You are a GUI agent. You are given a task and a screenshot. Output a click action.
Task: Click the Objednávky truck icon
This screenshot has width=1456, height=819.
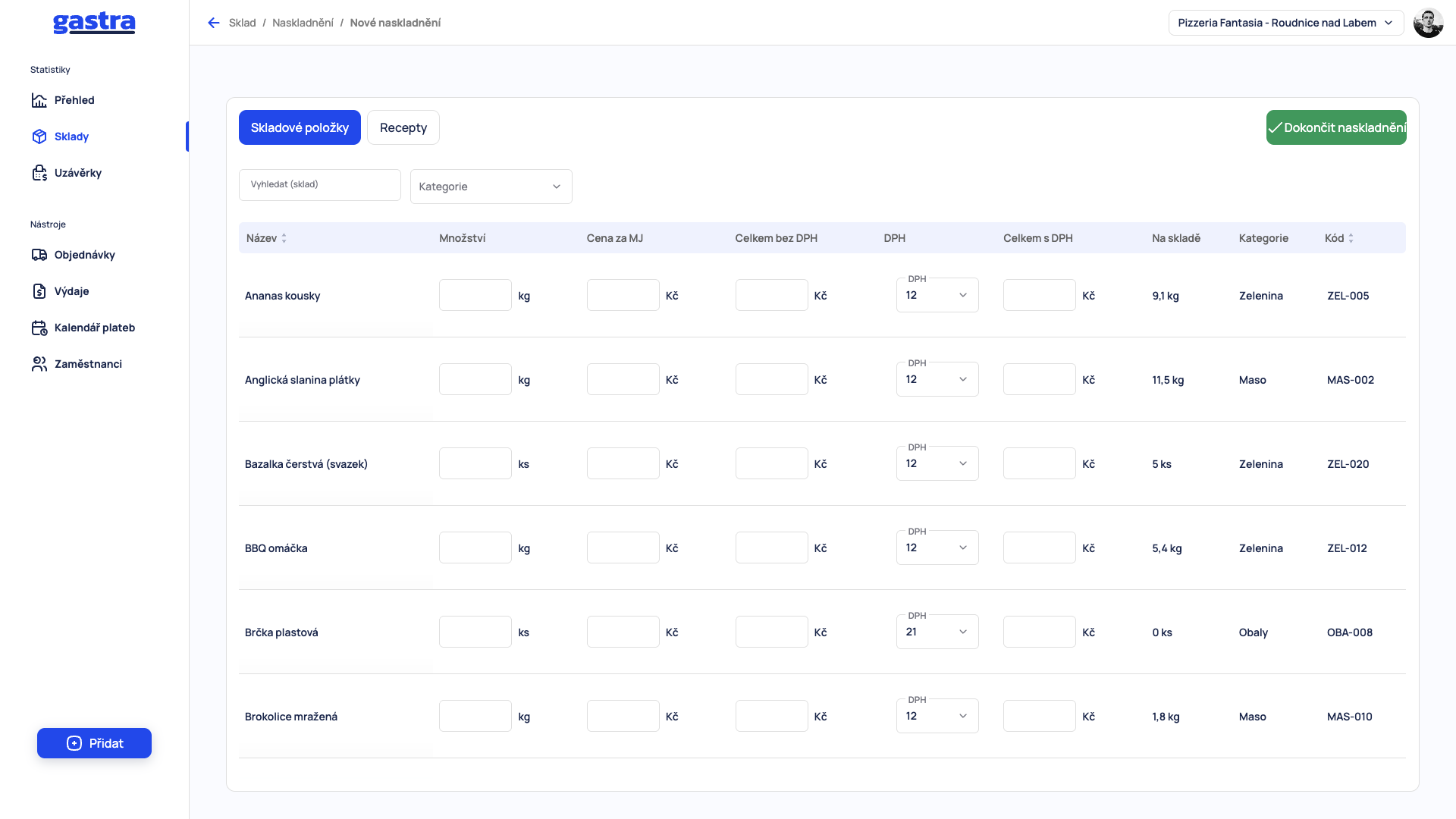coord(39,255)
